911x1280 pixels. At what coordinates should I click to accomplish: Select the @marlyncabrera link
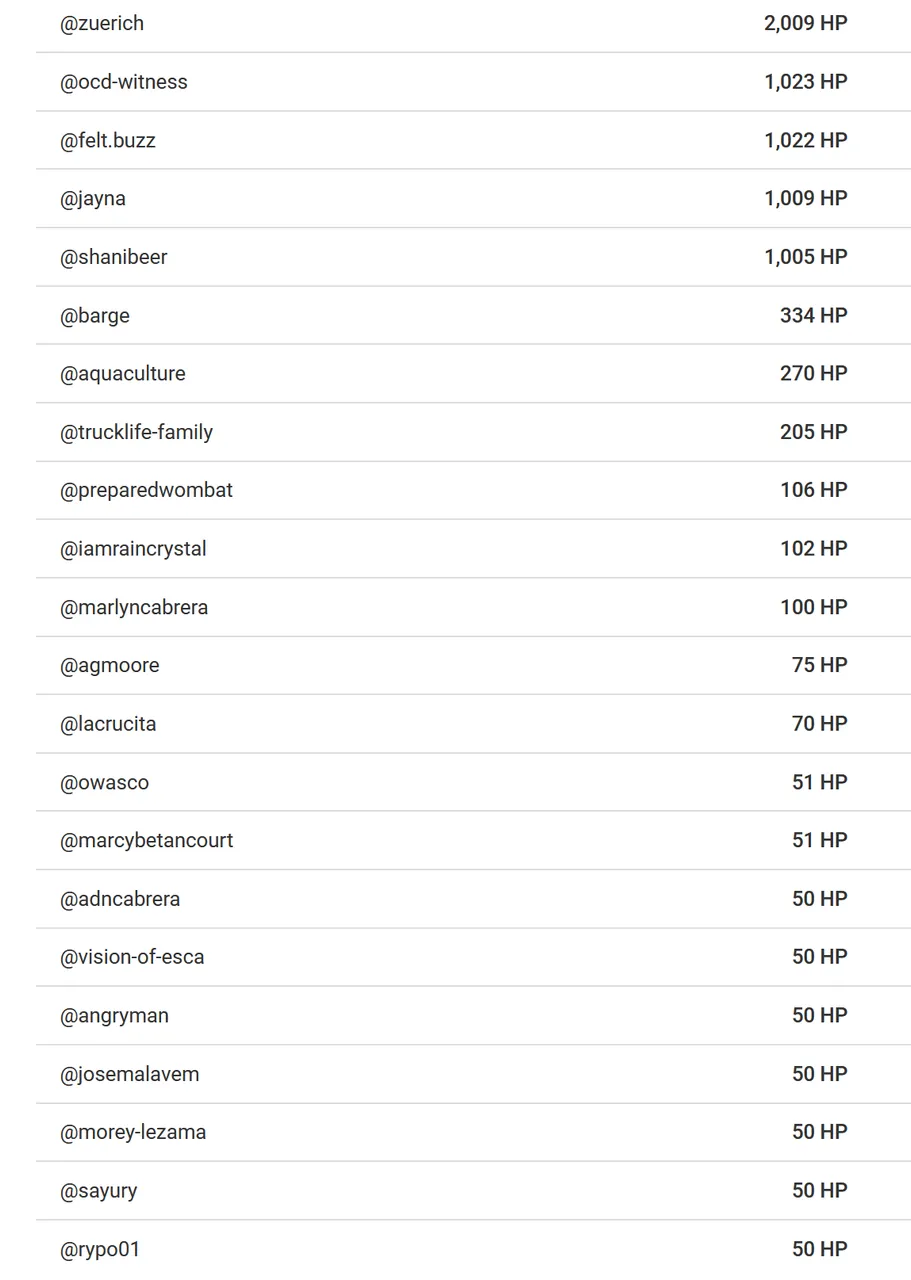click(135, 607)
